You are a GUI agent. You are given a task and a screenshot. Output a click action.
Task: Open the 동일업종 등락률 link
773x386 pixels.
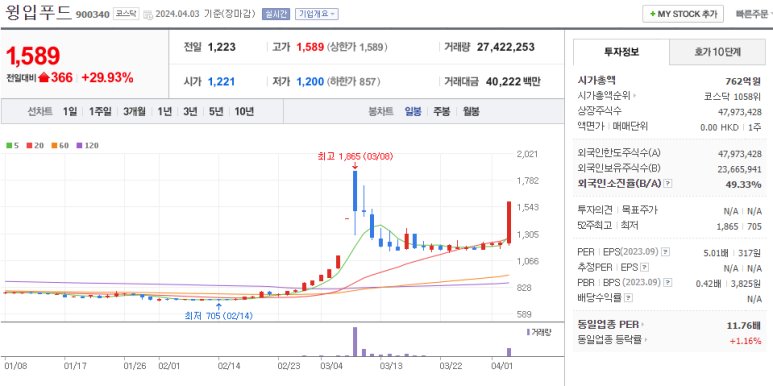[x=613, y=340]
